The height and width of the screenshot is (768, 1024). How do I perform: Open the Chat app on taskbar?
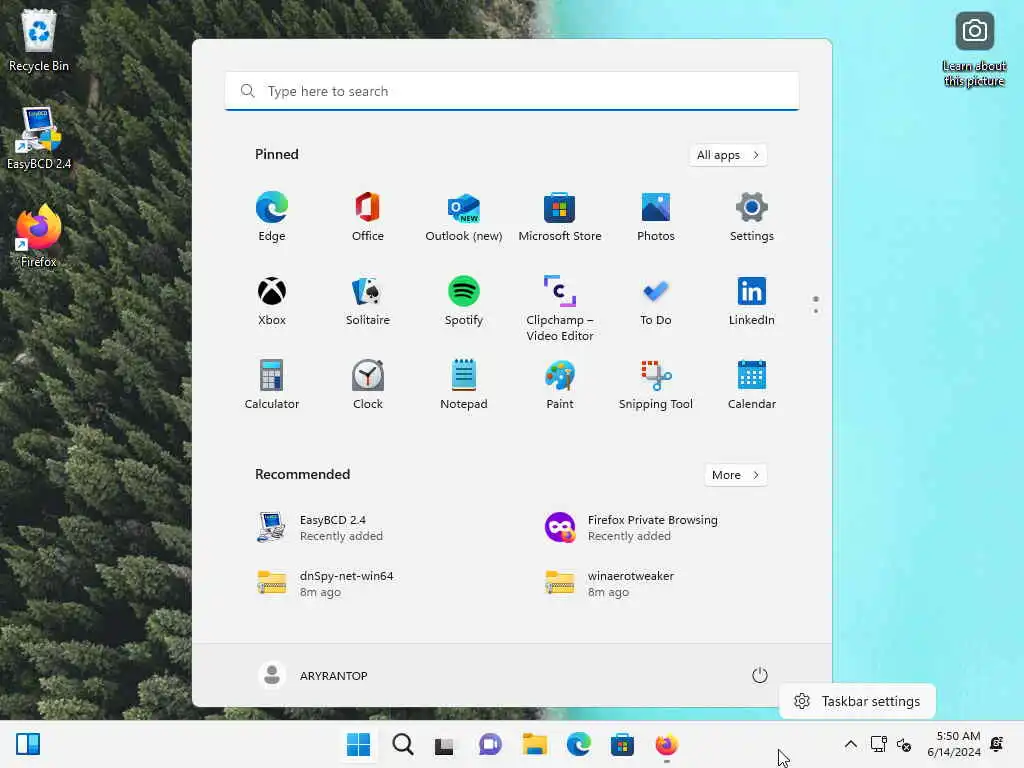point(490,744)
